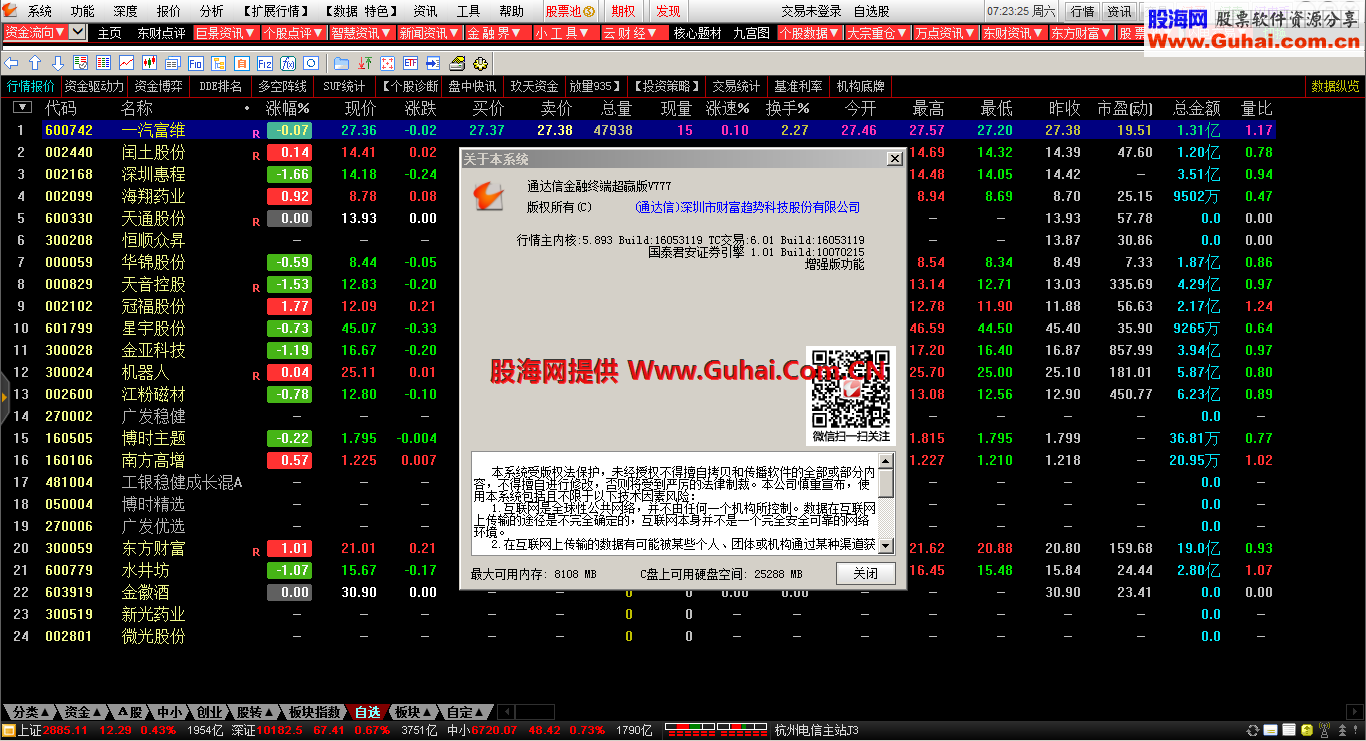Click the news document toolbar icon
Screen dimensions: 1366x741
(173, 63)
